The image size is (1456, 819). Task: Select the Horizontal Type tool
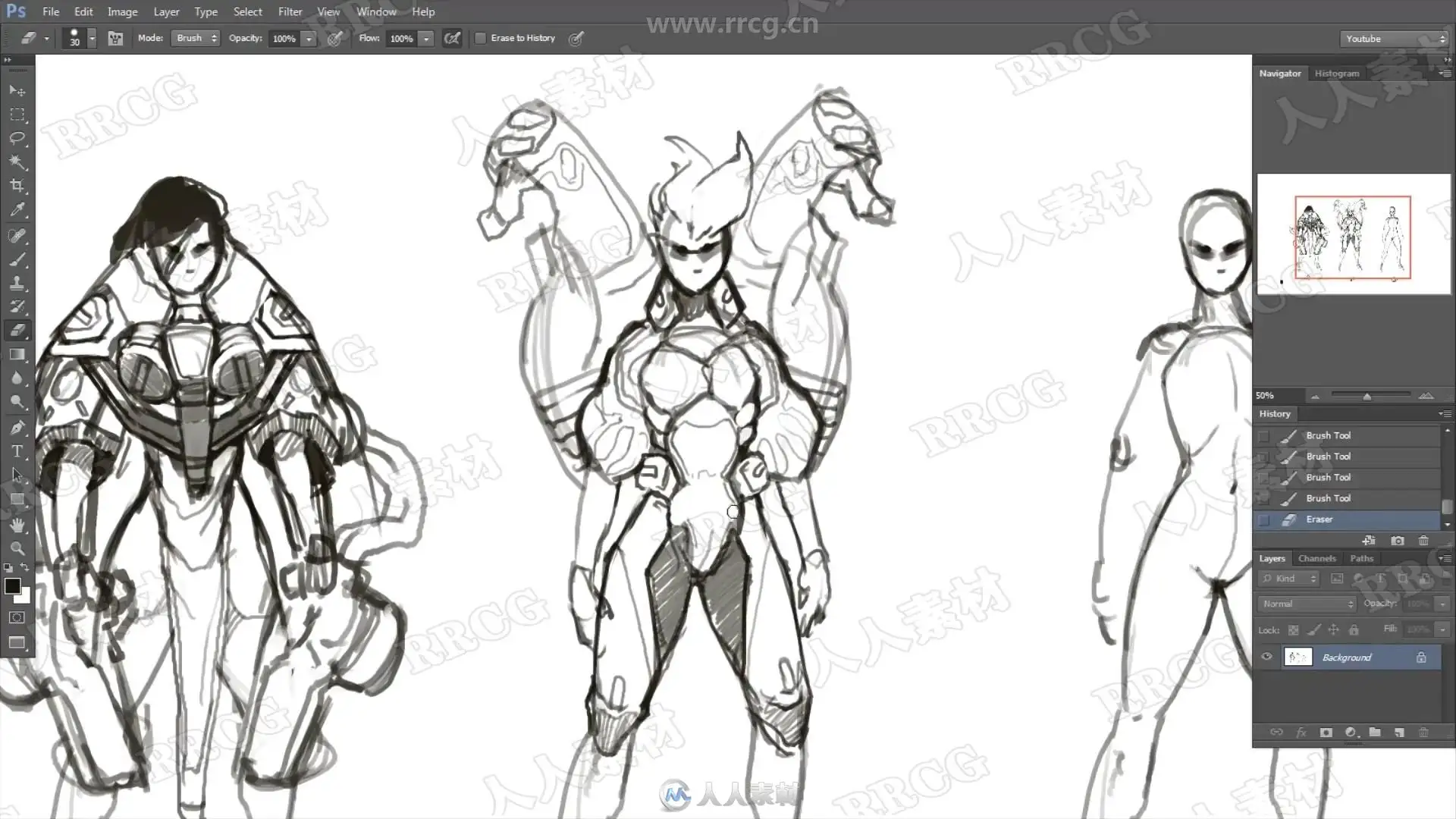click(x=17, y=451)
